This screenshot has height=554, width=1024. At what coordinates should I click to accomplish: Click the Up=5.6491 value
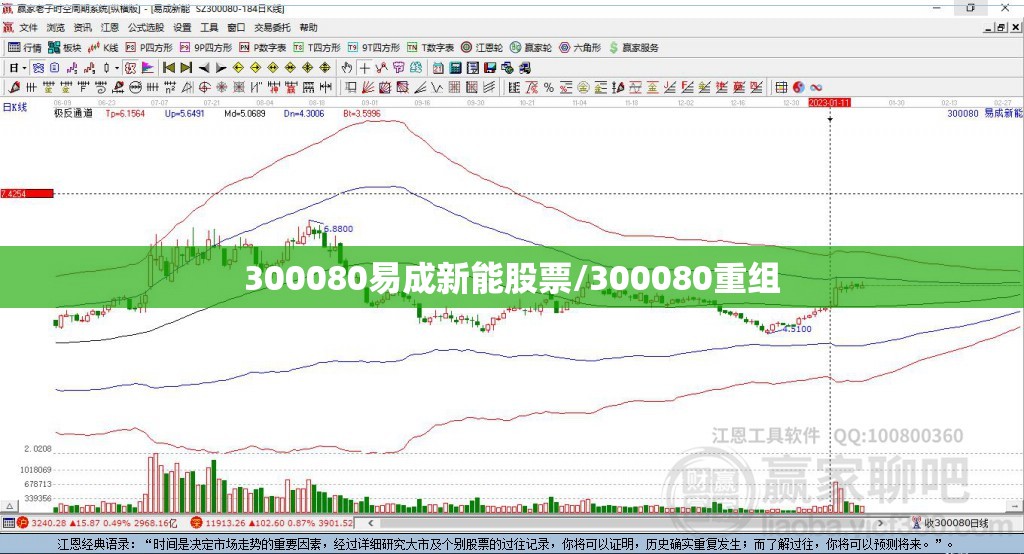pyautogui.click(x=184, y=113)
